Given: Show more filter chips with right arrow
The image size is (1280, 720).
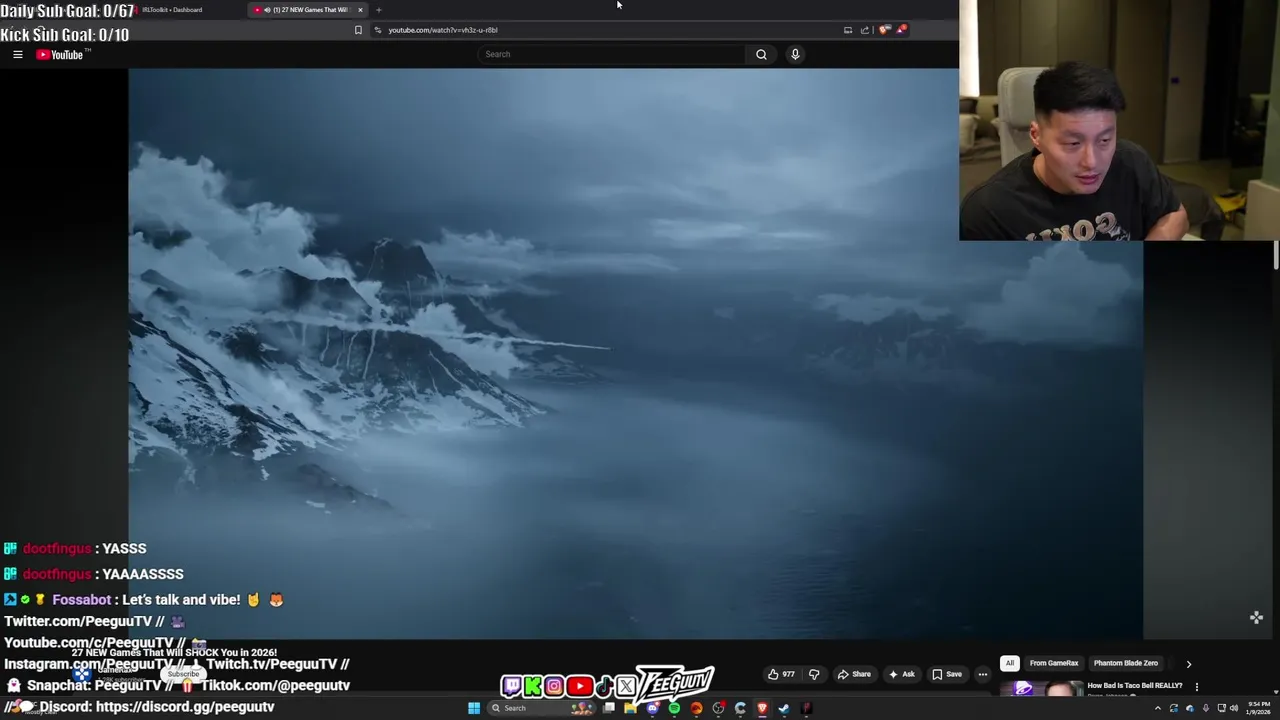Looking at the screenshot, I should pyautogui.click(x=1188, y=663).
